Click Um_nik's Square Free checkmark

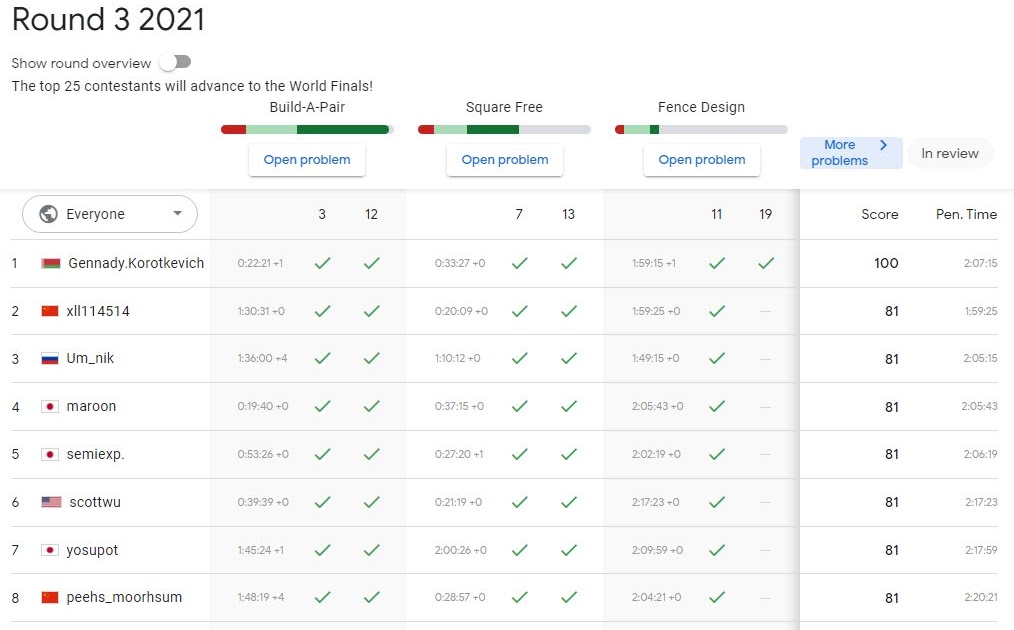pyautogui.click(x=519, y=359)
